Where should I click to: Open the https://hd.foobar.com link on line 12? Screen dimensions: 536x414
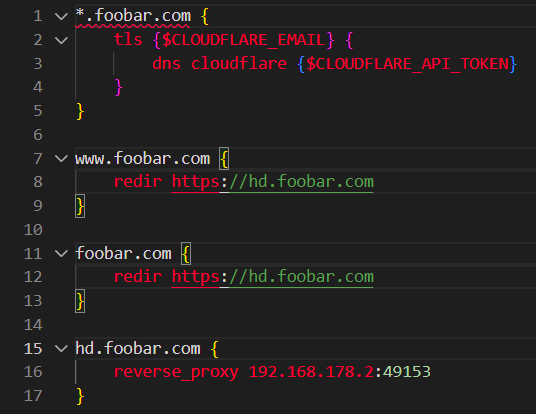coord(272,277)
